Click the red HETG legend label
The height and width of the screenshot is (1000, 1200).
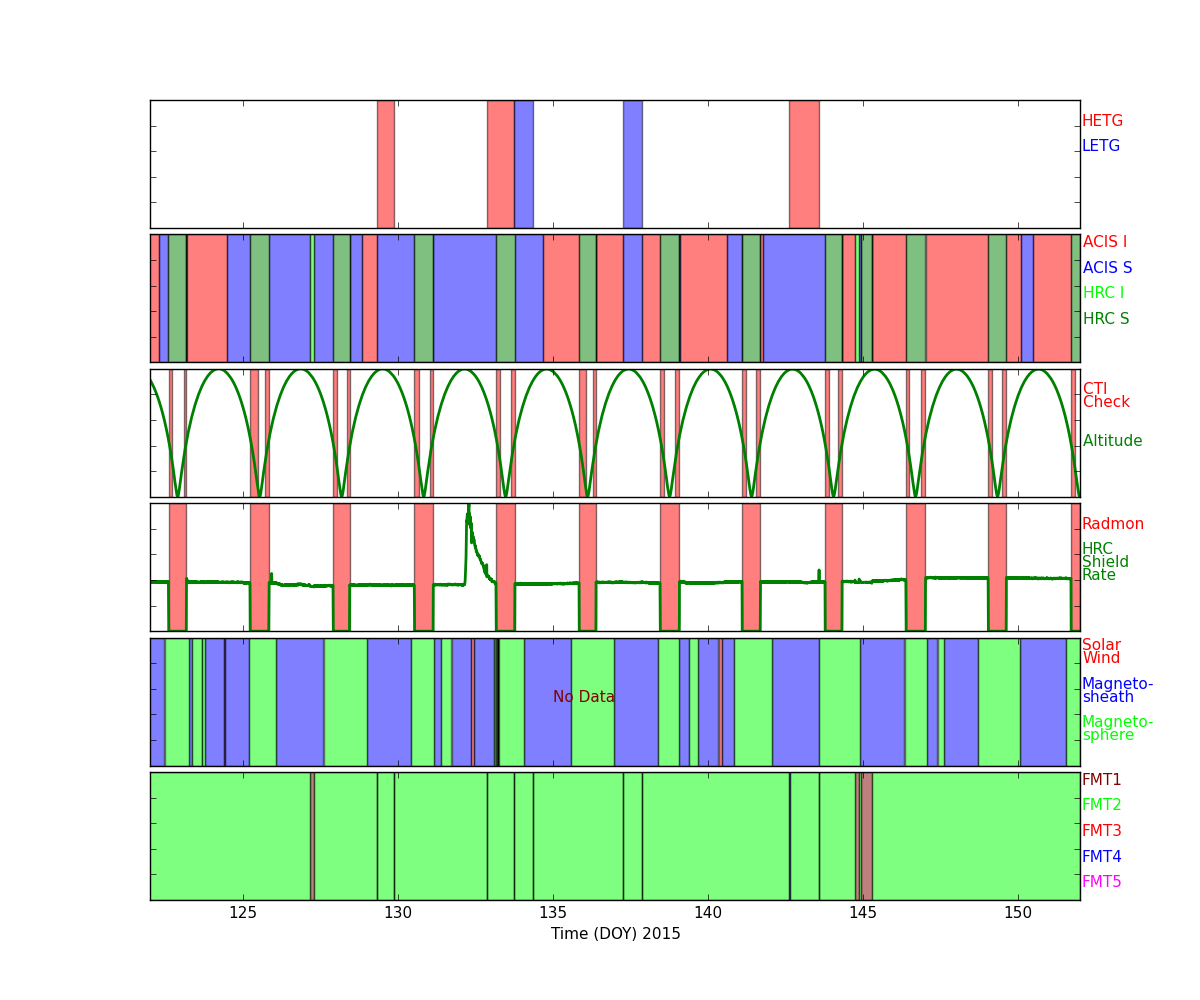point(1102,121)
